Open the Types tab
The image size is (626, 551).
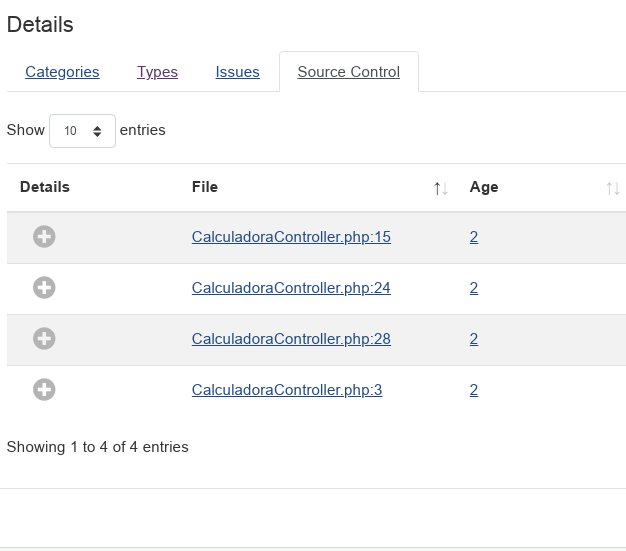157,72
